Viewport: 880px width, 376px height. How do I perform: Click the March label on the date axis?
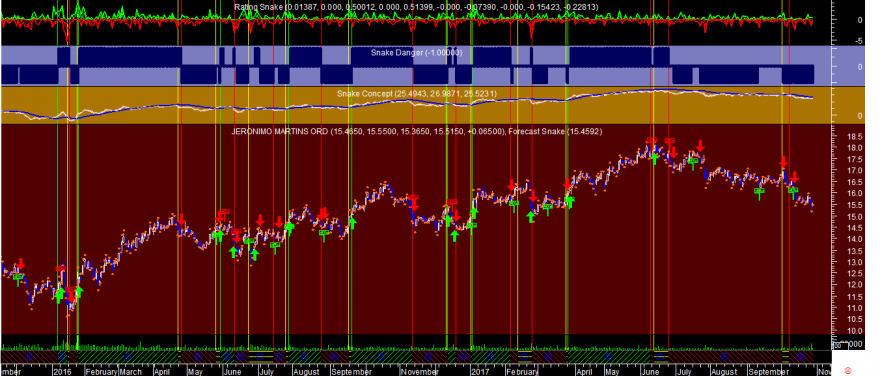[x=130, y=372]
